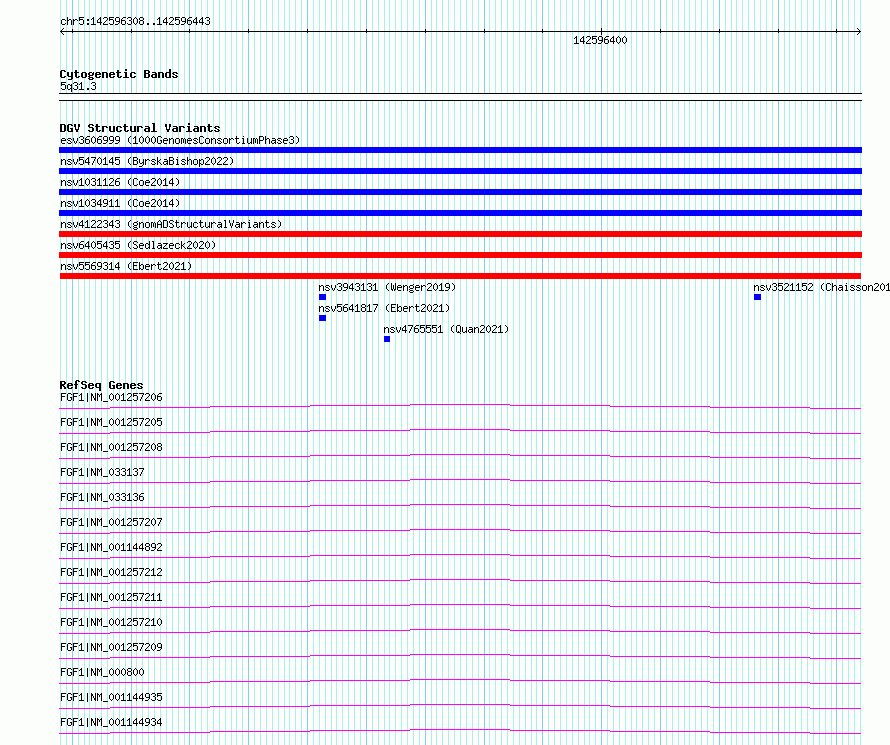Open FGF1|NM_033137 transcript
This screenshot has height=745, width=890.
pos(102,472)
